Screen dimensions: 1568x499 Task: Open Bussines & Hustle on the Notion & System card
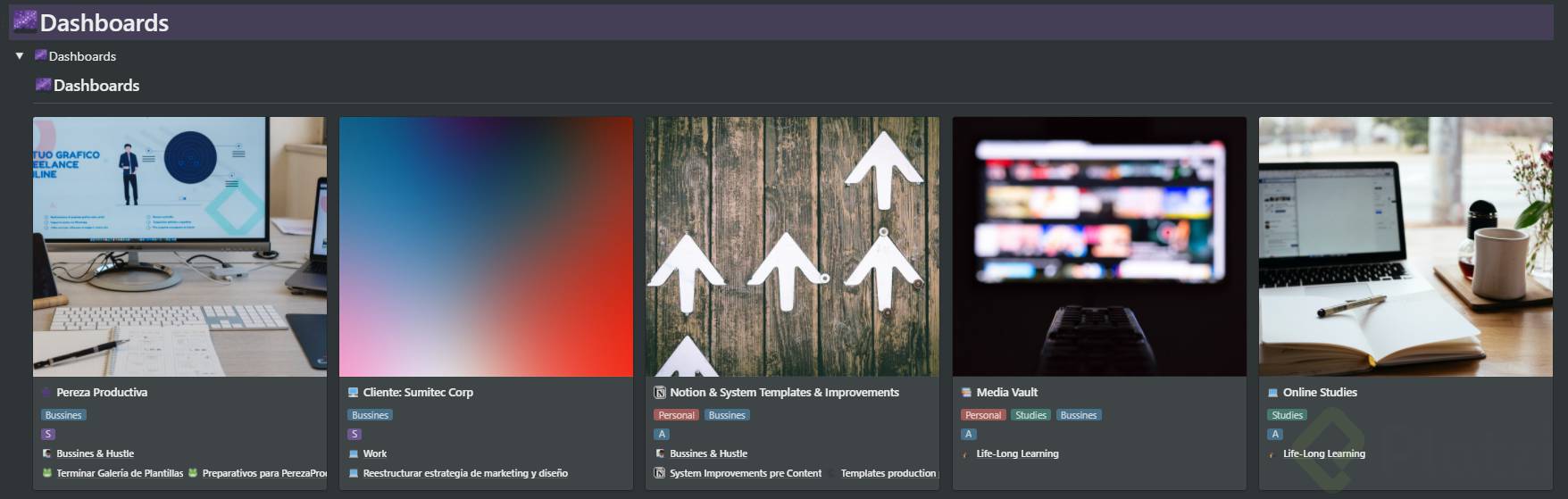(709, 453)
